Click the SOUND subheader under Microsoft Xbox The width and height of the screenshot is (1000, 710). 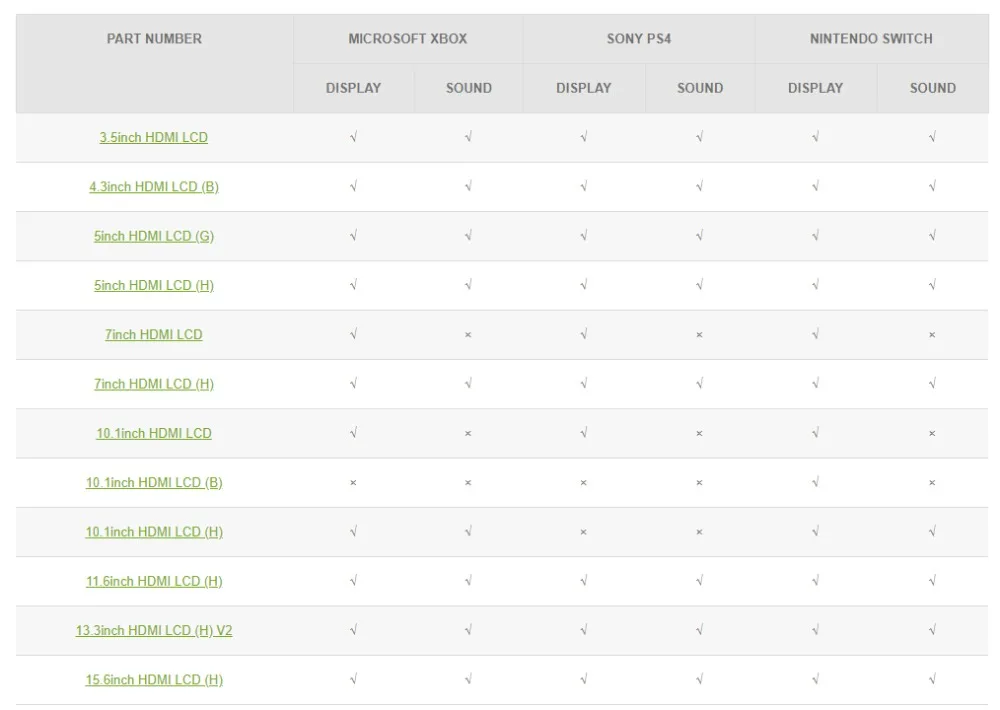coord(469,88)
